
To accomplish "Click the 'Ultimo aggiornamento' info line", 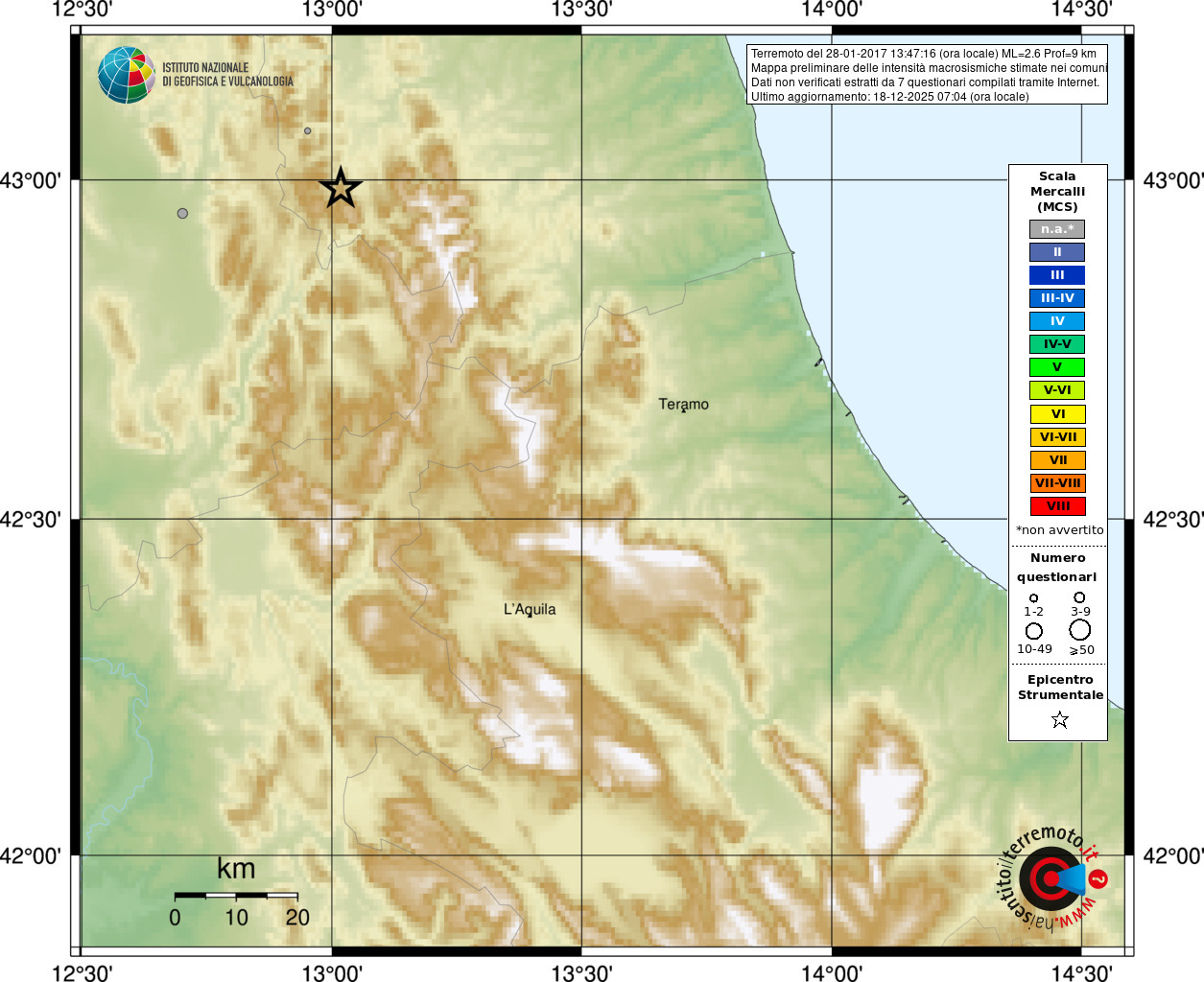I will pos(890,97).
